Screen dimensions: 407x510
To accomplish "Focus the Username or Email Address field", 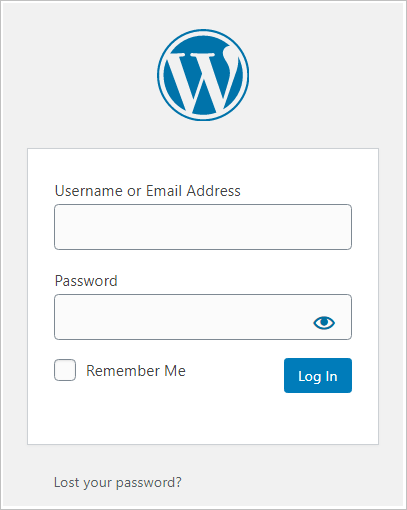I will click(203, 227).
